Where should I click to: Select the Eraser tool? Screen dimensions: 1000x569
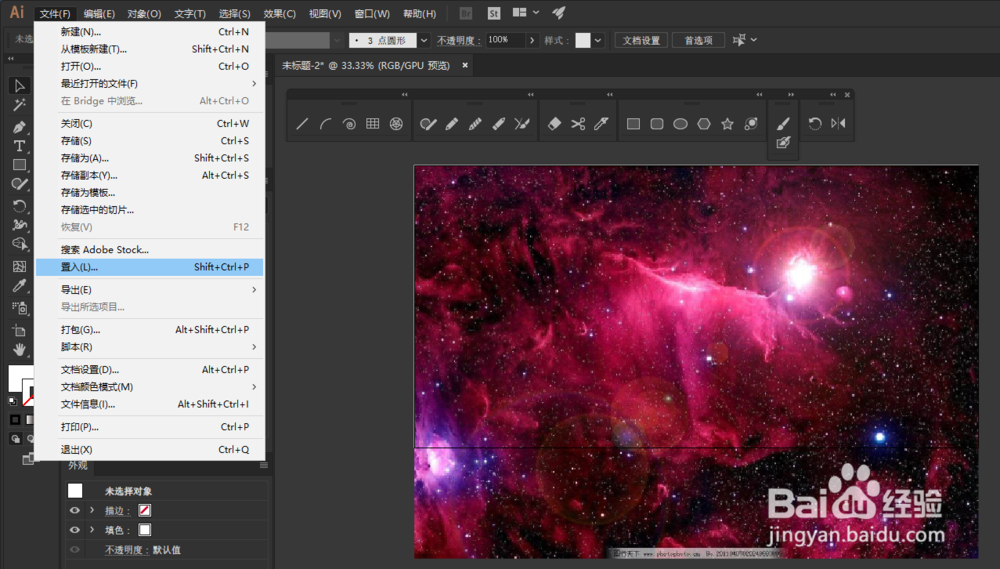(554, 124)
